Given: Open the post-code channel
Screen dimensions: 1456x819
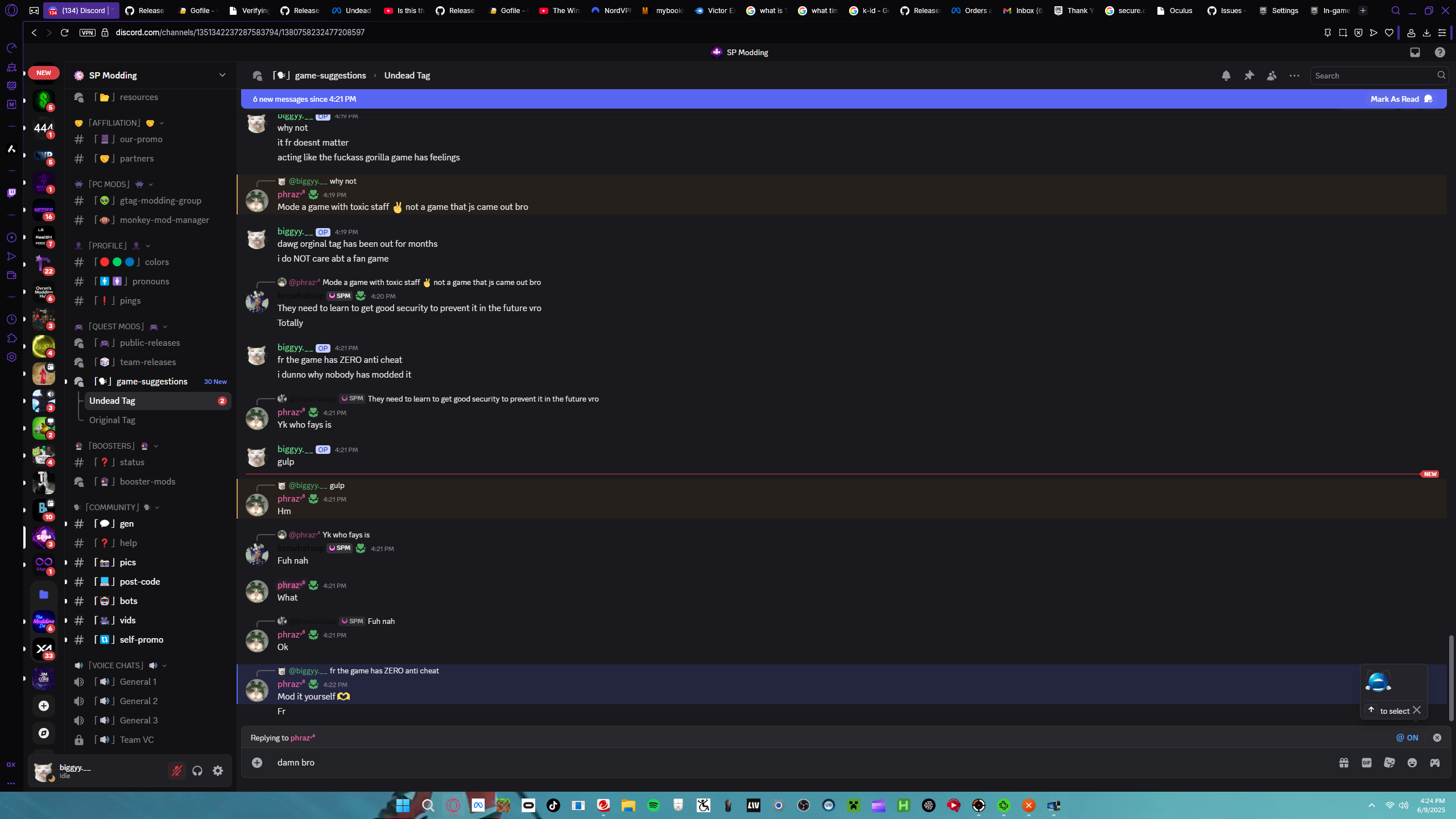Looking at the screenshot, I should [x=140, y=581].
